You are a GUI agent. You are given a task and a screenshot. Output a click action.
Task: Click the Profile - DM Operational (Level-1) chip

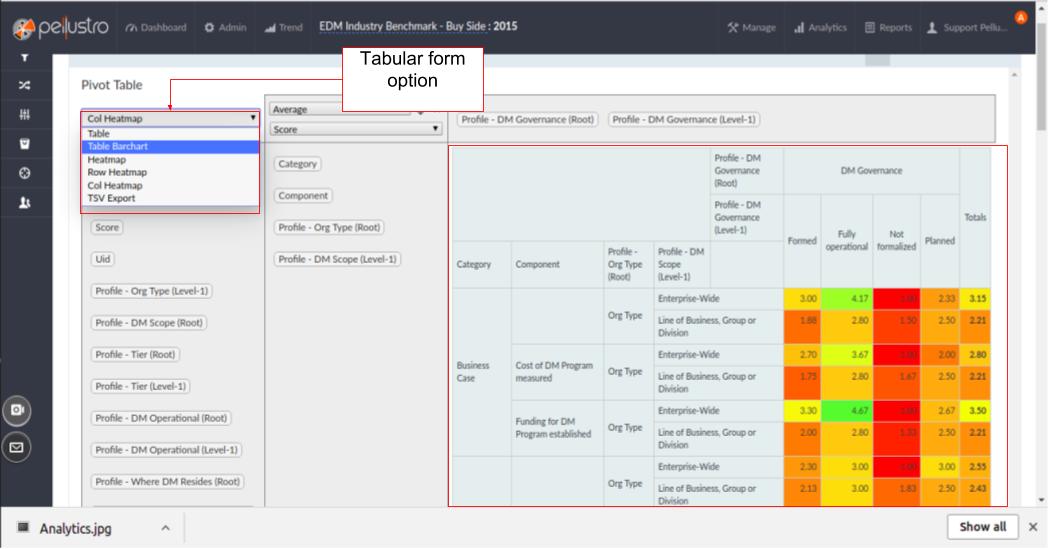(167, 449)
